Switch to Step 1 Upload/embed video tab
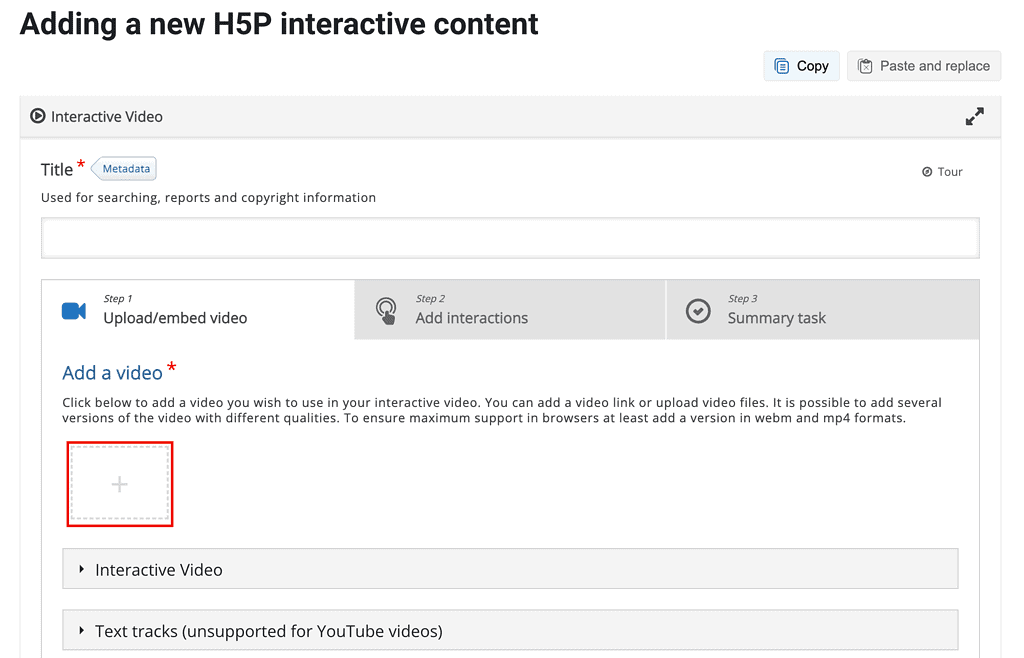This screenshot has width=1024, height=658. tap(199, 309)
